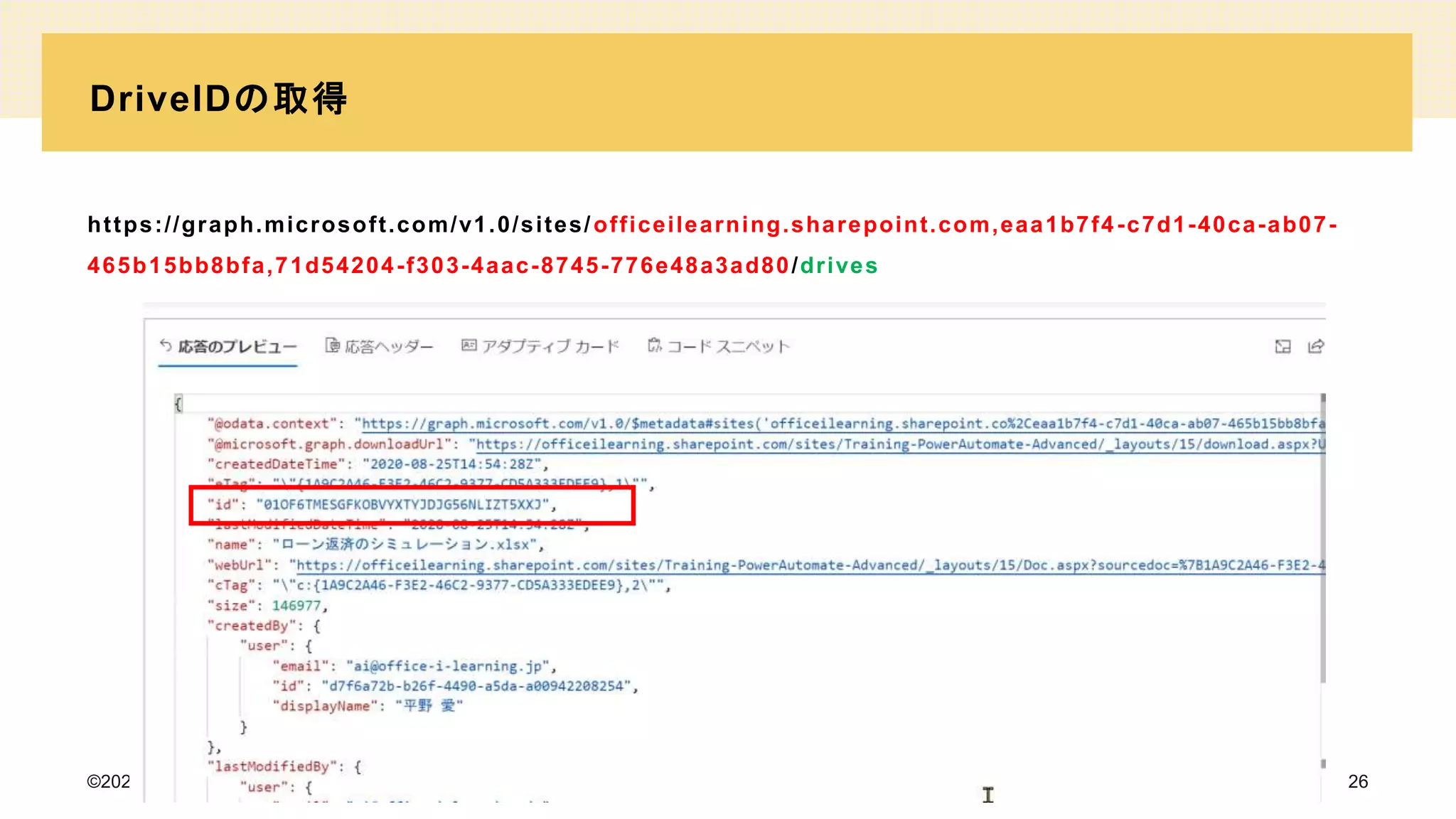Switch to the 応答のプレビュー tab
This screenshot has height=819, width=1456.
[227, 346]
